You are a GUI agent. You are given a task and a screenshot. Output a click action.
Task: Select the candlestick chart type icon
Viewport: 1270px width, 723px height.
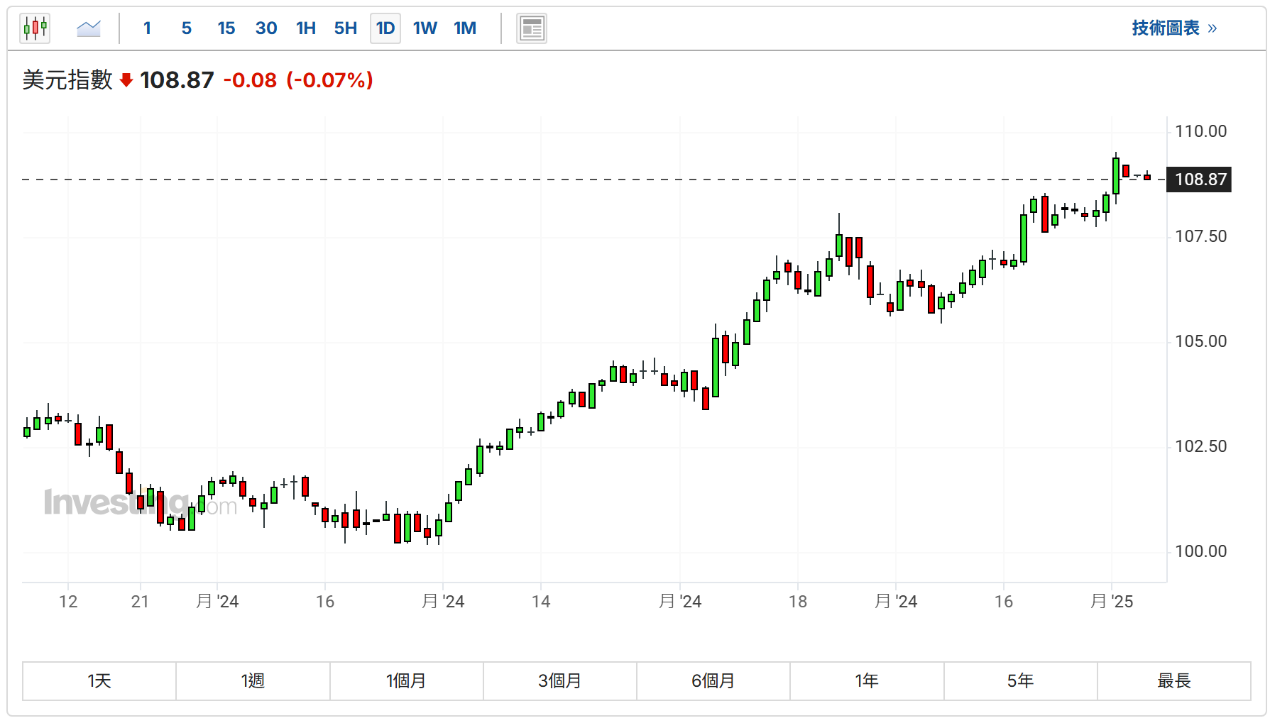point(35,28)
